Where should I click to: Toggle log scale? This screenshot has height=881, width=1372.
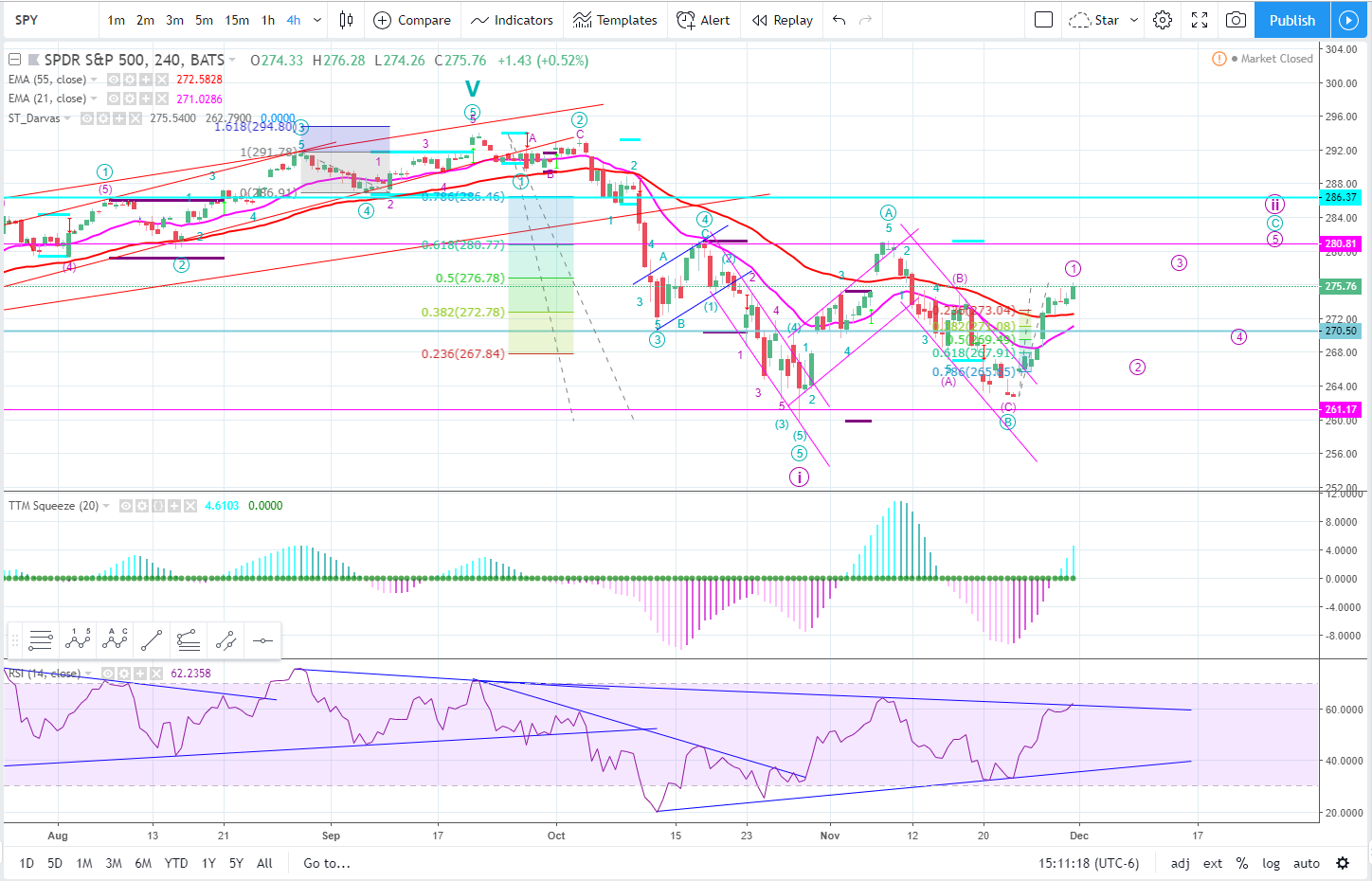coord(1272,863)
